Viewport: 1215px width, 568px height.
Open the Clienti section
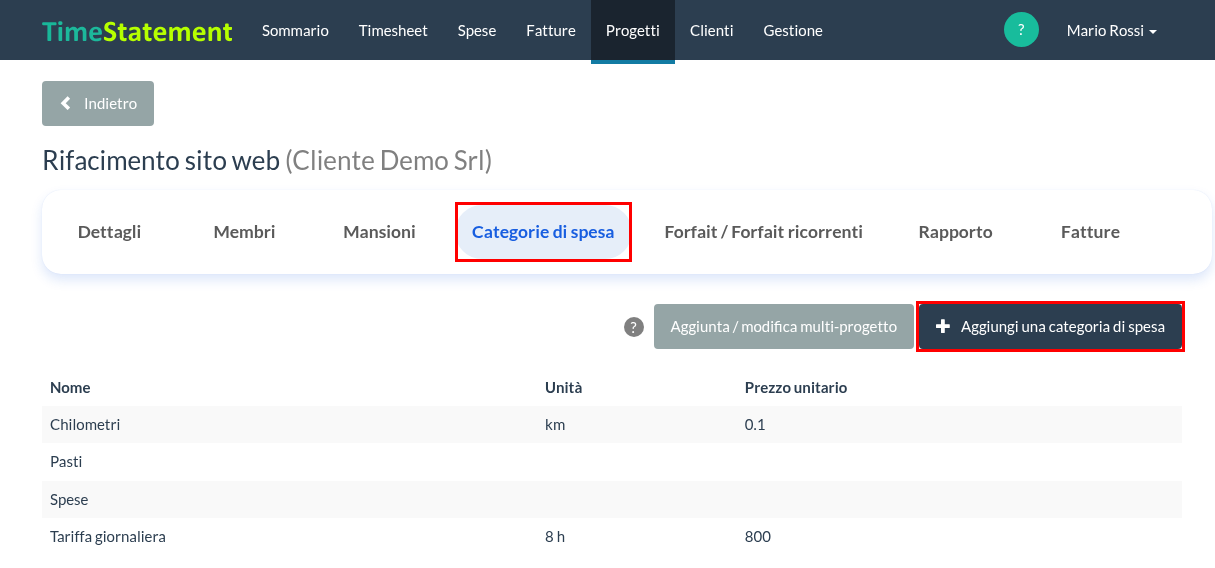(x=712, y=31)
